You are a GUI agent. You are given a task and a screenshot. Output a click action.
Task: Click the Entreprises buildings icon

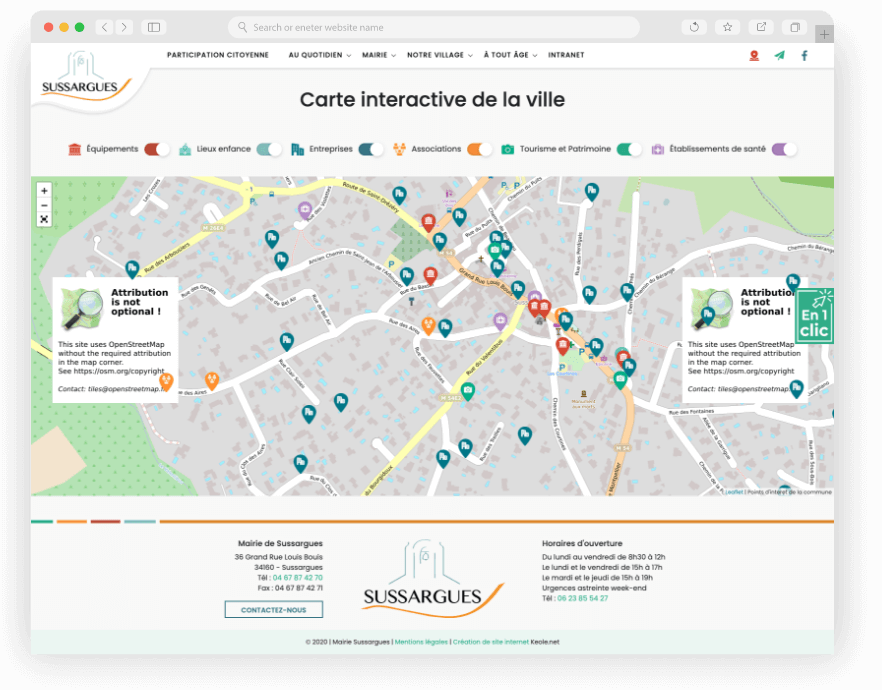click(298, 149)
